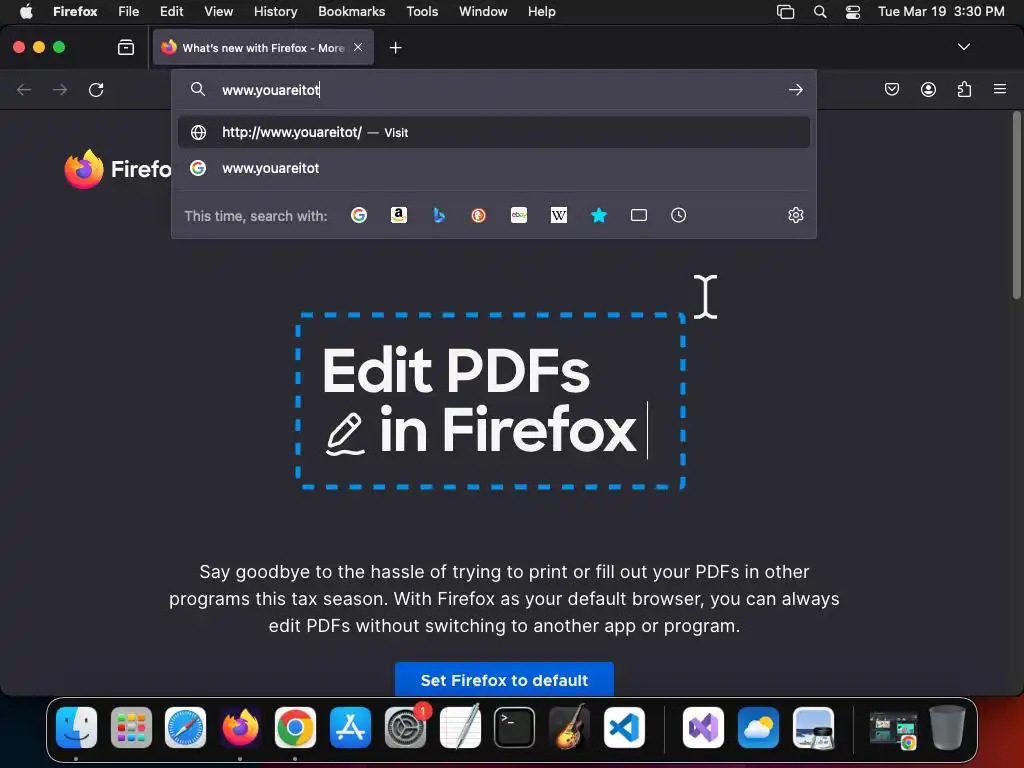Open the Weather app from the Dock
The height and width of the screenshot is (768, 1024).
(x=758, y=727)
